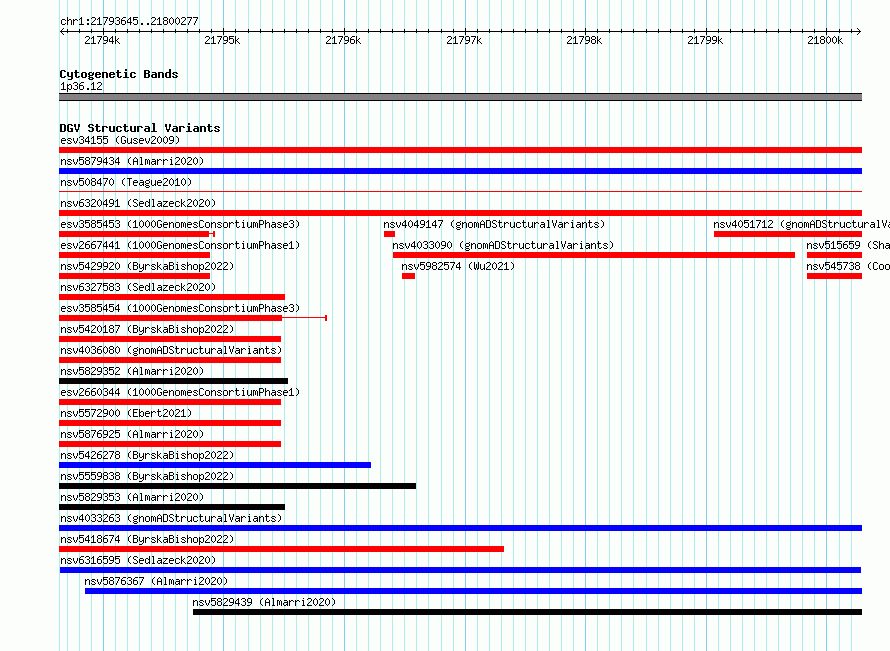The image size is (890, 651).
Task: Open nsv6327583 (Sedlazeck2020) variant
Action: (138, 287)
